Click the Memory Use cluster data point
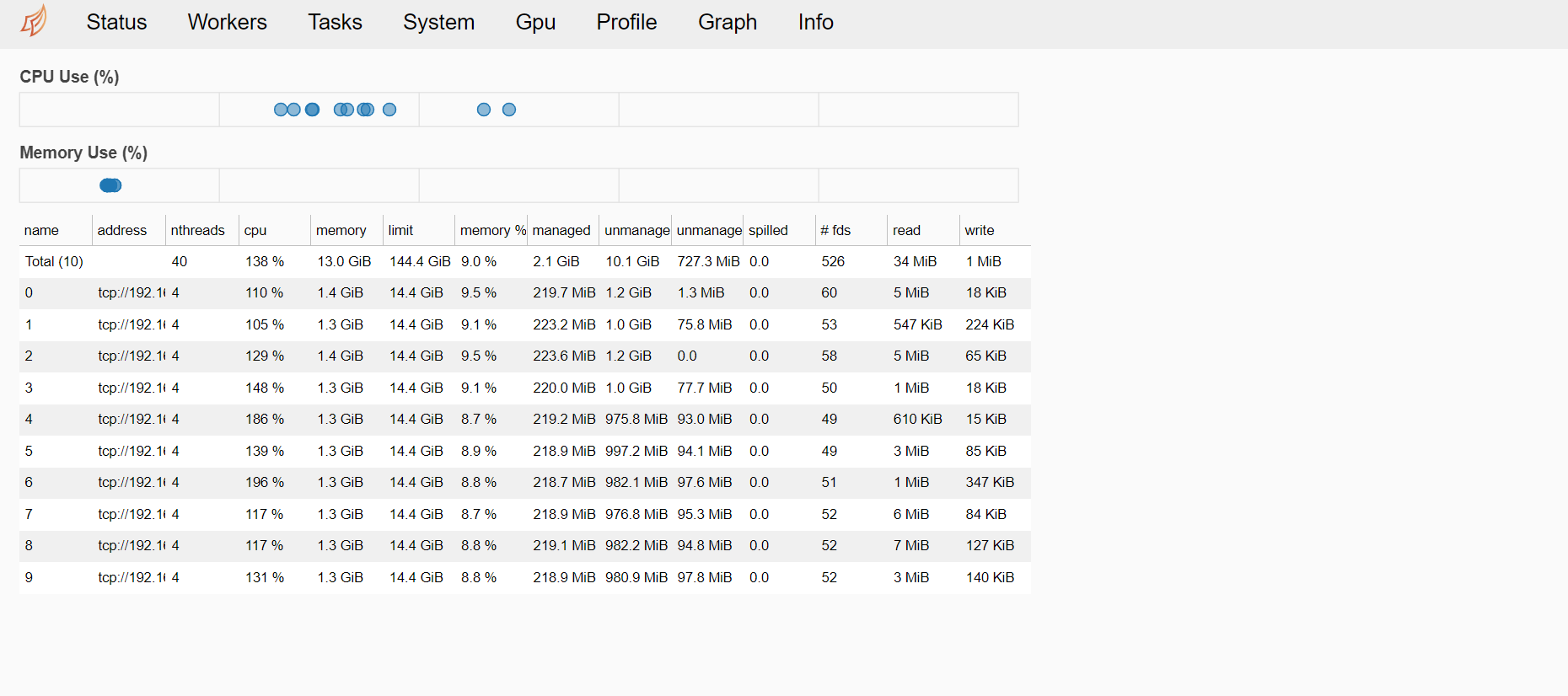 [x=110, y=185]
